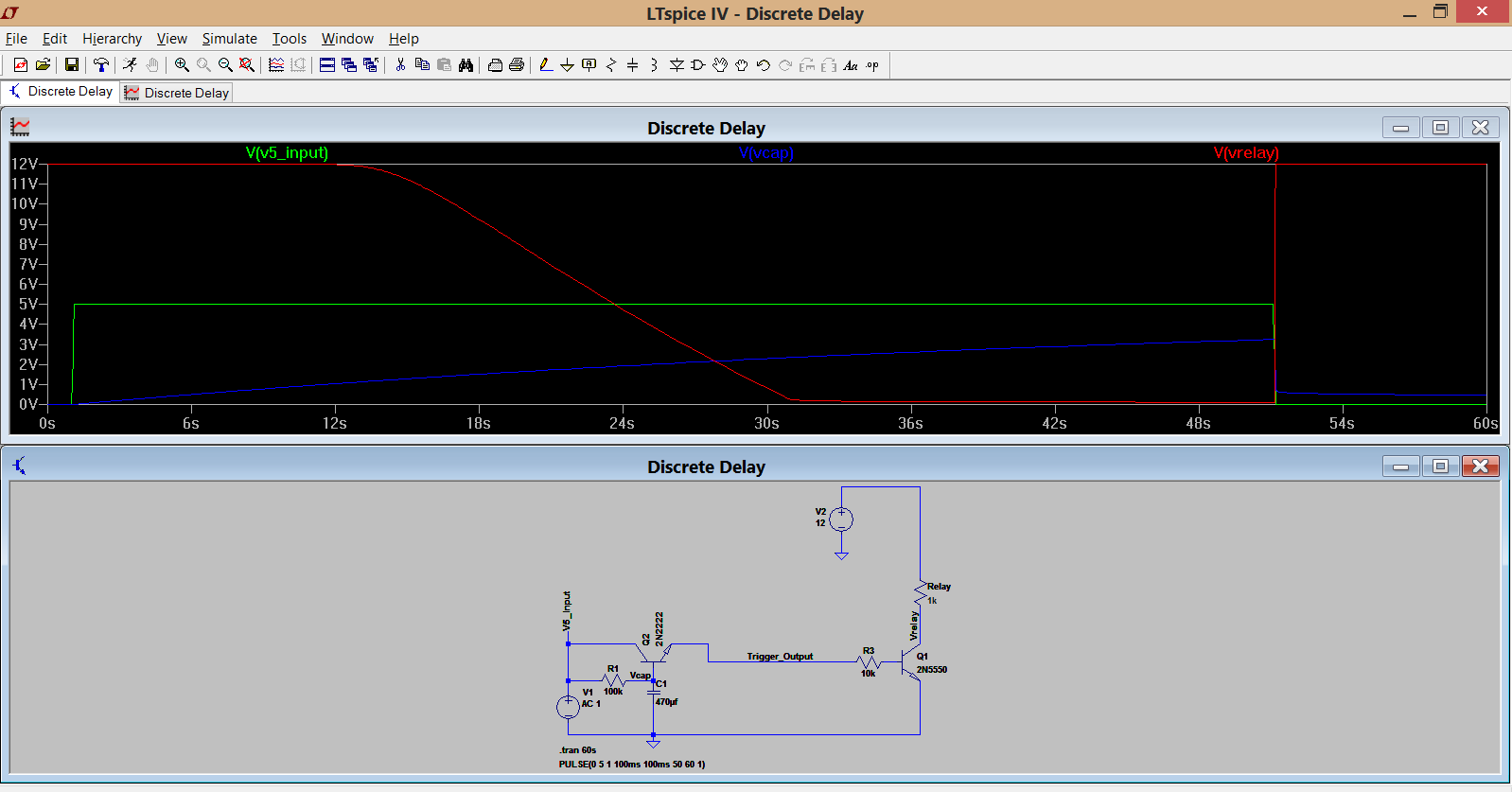This screenshot has height=792, width=1512.
Task: Click the Redo arrow icon in toolbar
Action: coord(785,65)
